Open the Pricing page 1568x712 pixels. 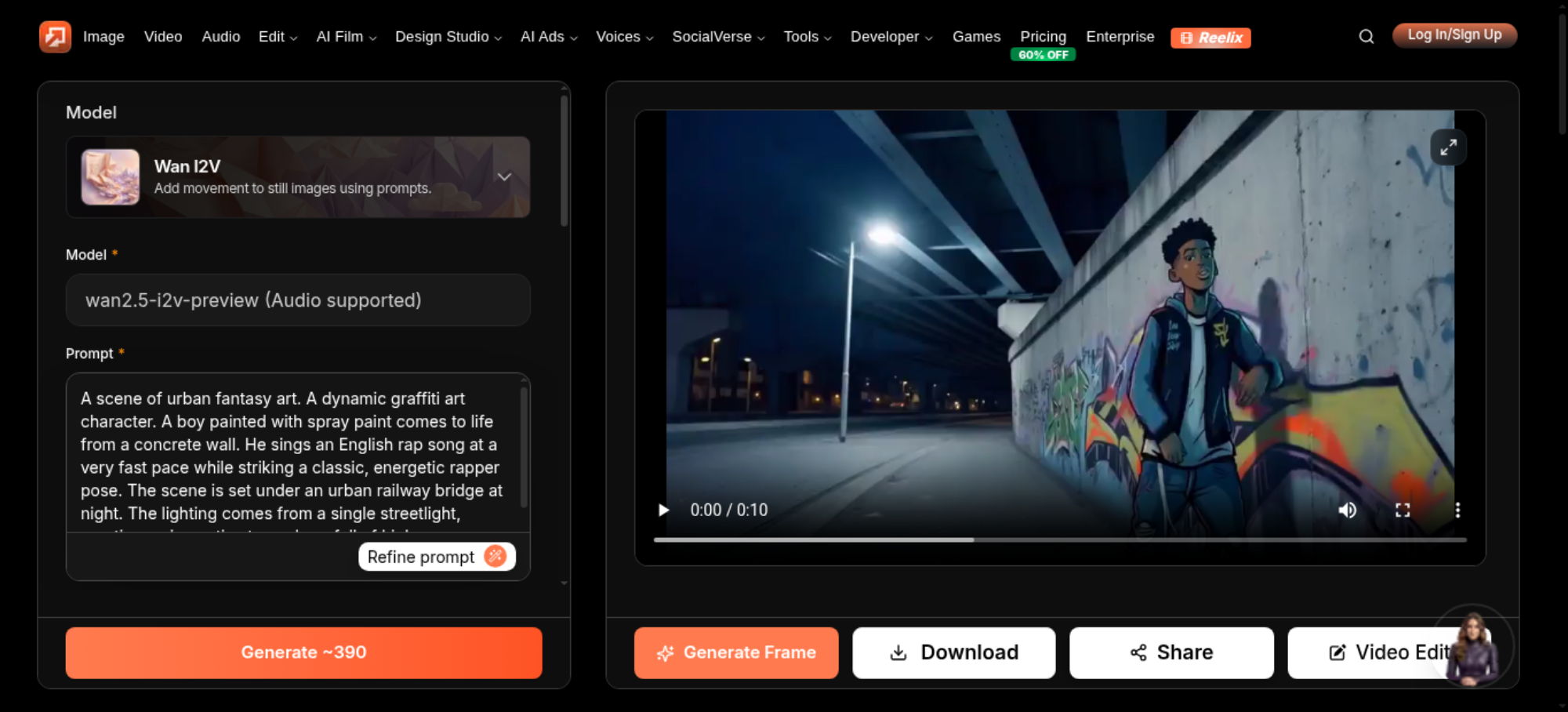[x=1043, y=37]
